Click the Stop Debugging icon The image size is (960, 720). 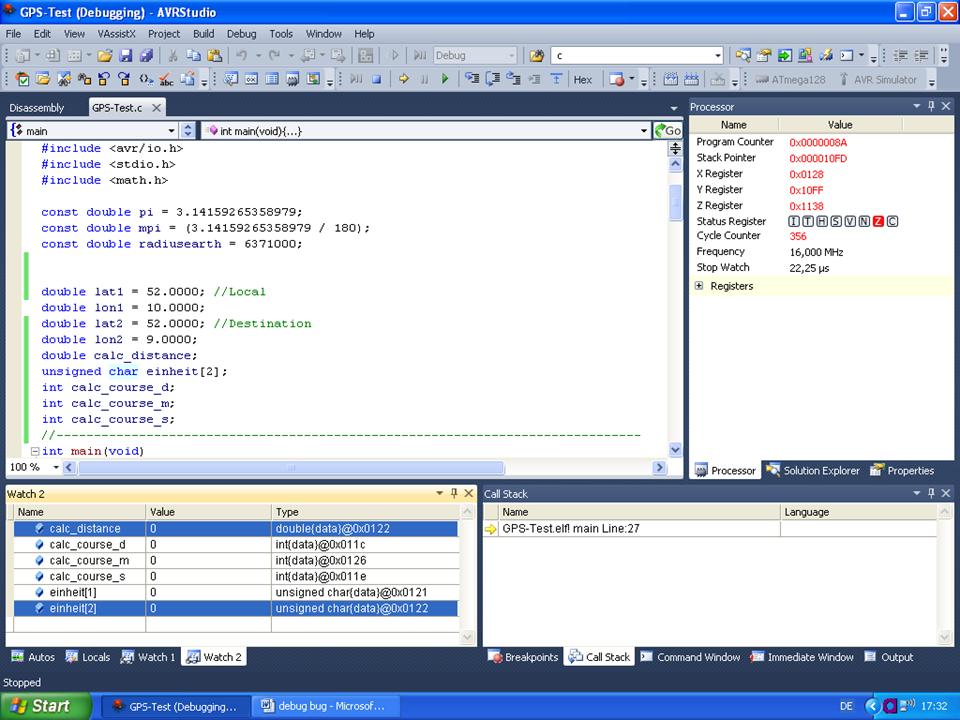coord(377,78)
